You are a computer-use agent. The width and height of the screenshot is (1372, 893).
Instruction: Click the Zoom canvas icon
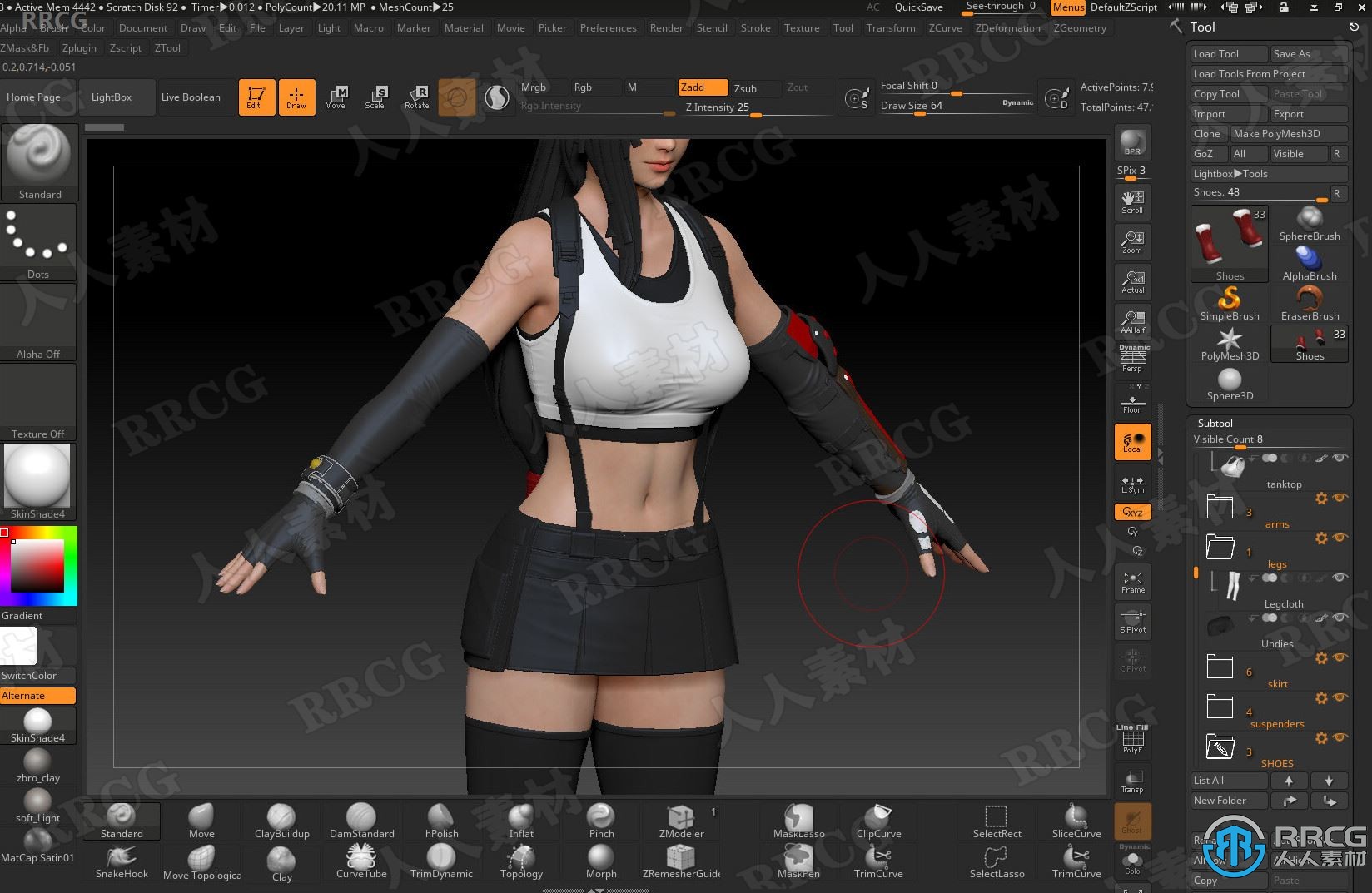click(x=1132, y=242)
